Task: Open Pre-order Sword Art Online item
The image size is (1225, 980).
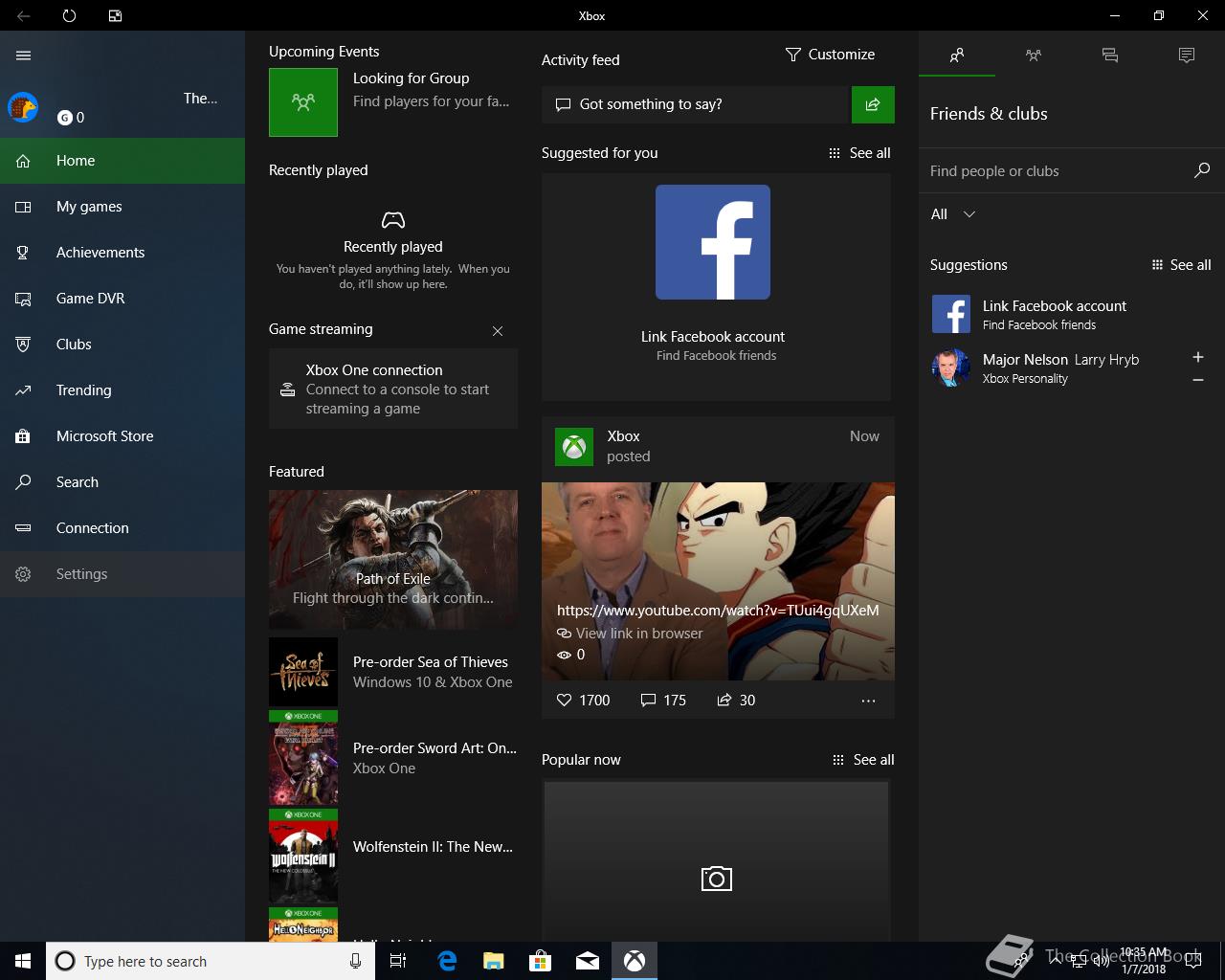Action: tap(393, 758)
